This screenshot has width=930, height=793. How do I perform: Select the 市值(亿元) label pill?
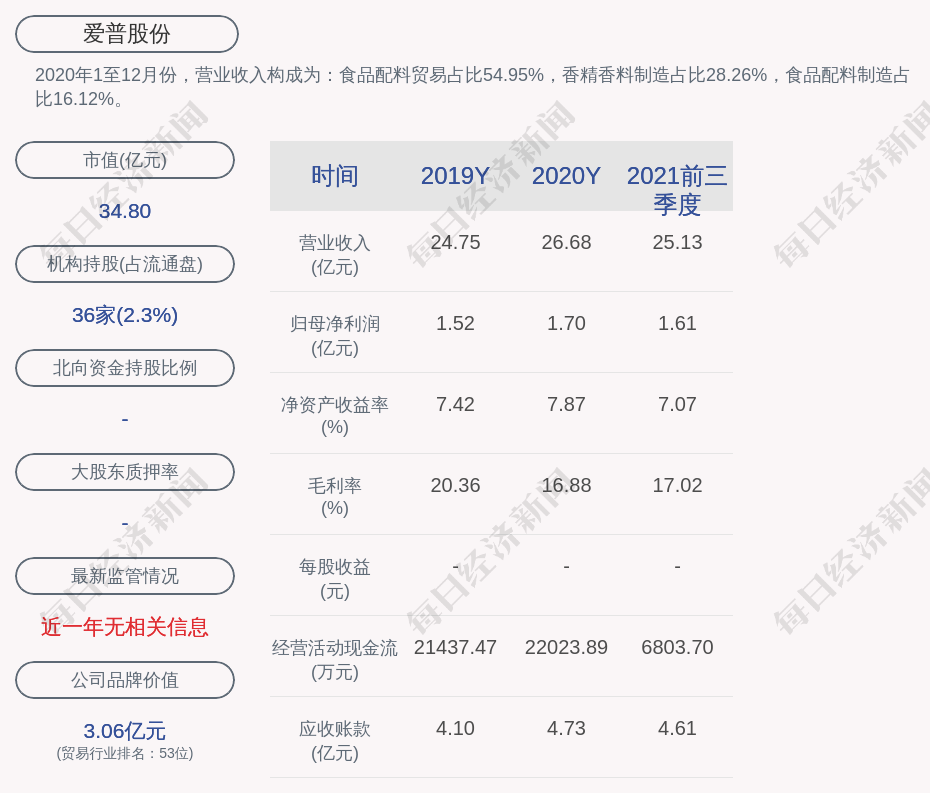click(x=125, y=160)
